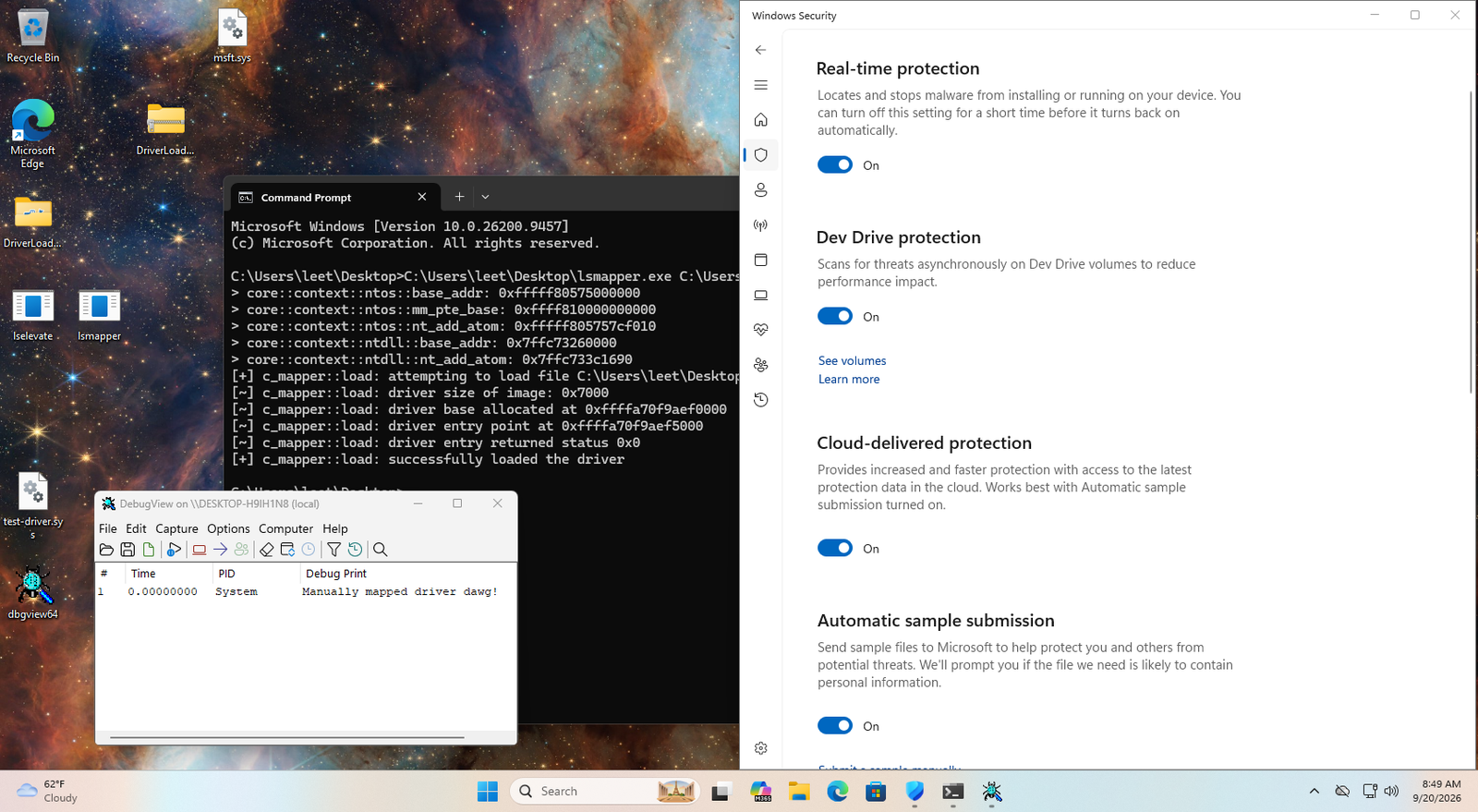The image size is (1478, 812).
Task: Click the blue arrow icon in DebugView toolbar
Action: click(x=220, y=550)
